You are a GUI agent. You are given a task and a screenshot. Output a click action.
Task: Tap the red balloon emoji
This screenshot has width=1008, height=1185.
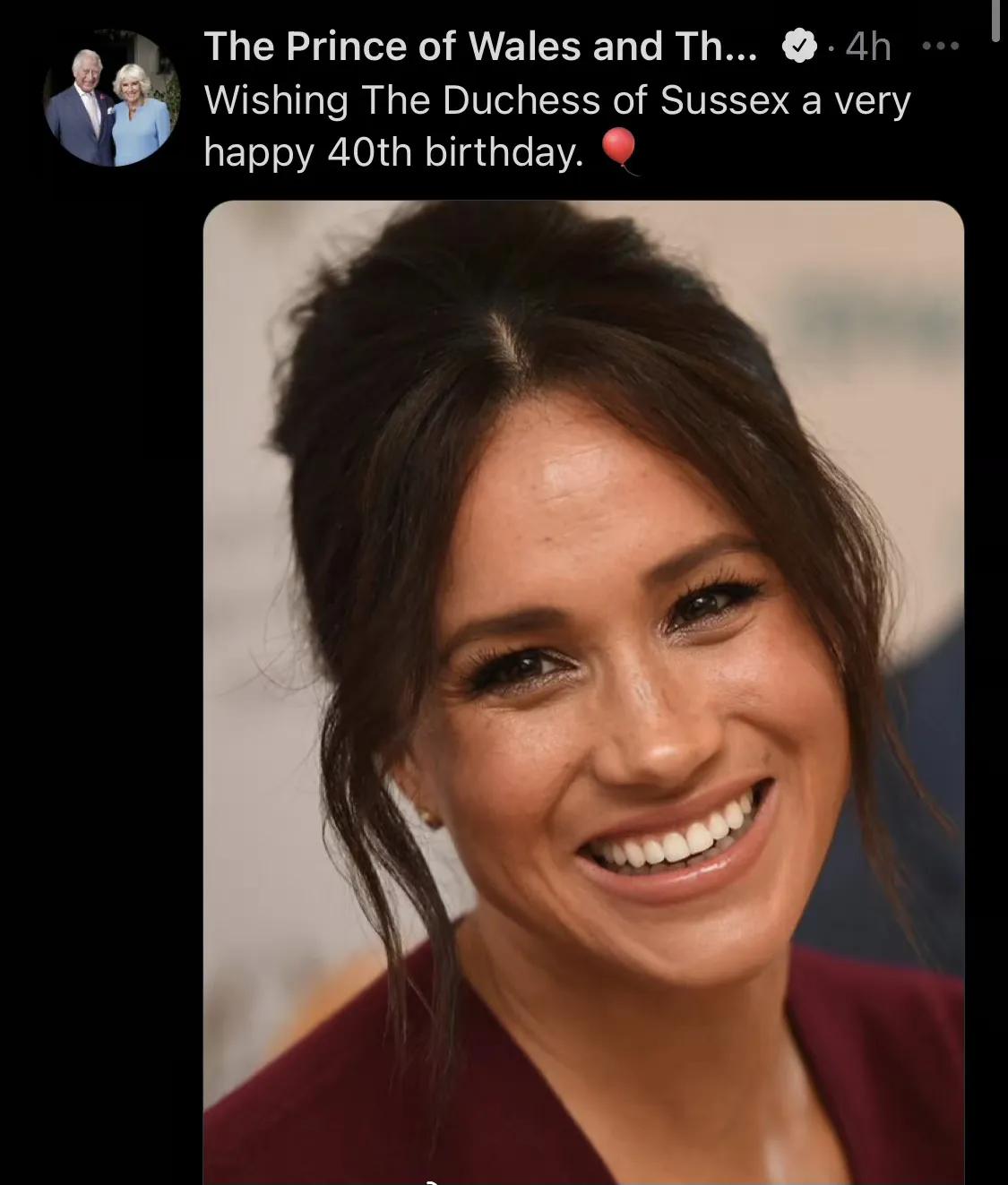point(618,150)
